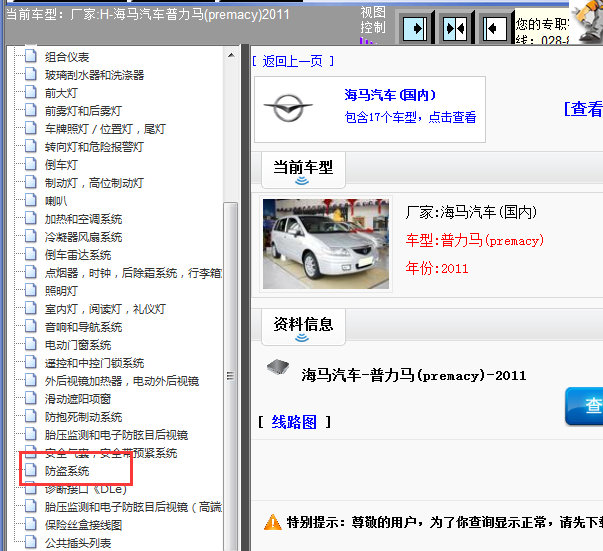Select 喇叭 entry in tree
Viewport: 603px width, 551px height.
[x=56, y=201]
